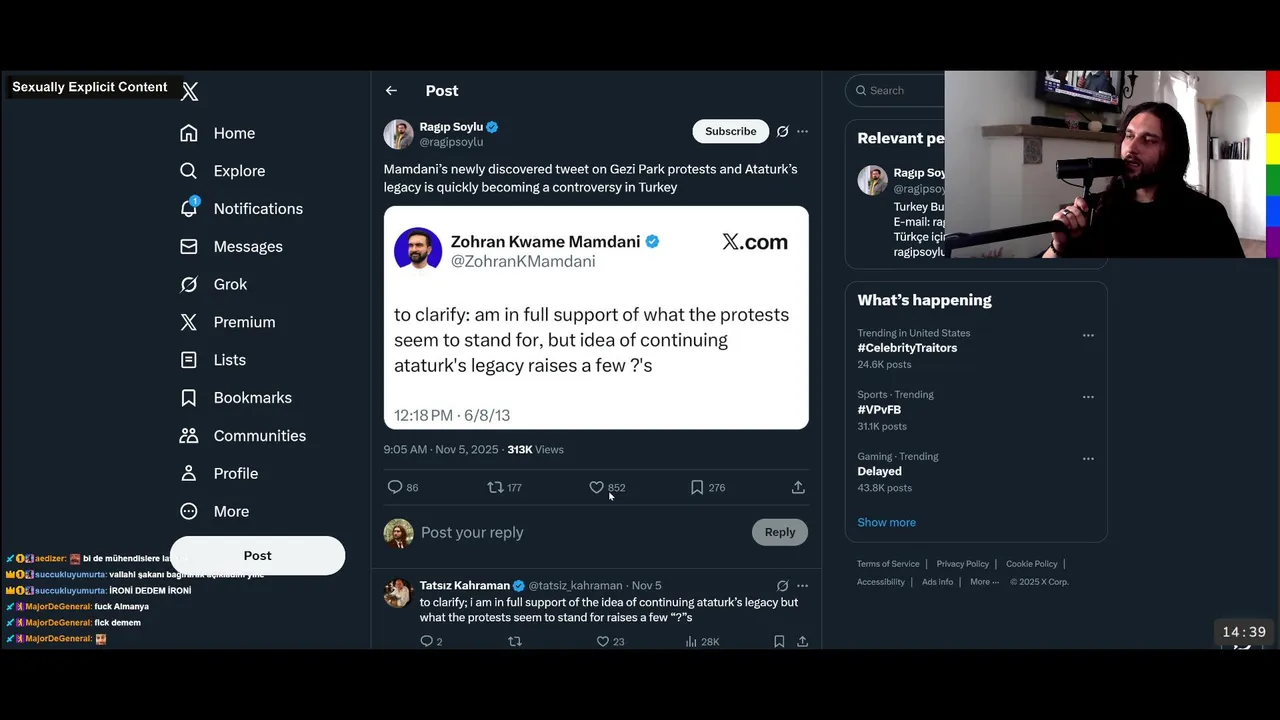Open the Notifications bell in sidebar

pos(189,208)
